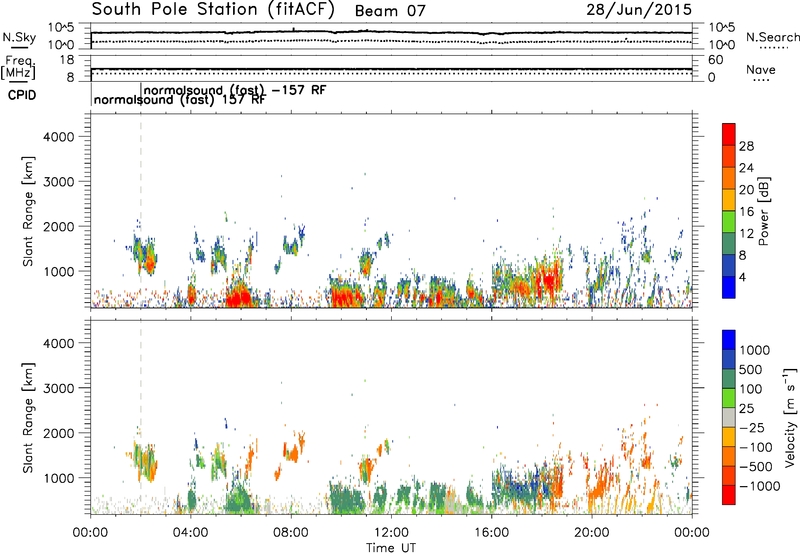Pick the yellow −100 to −25 Velocity swatch
Image resolution: width=800 pixels, height=554 pixels.
(729, 437)
